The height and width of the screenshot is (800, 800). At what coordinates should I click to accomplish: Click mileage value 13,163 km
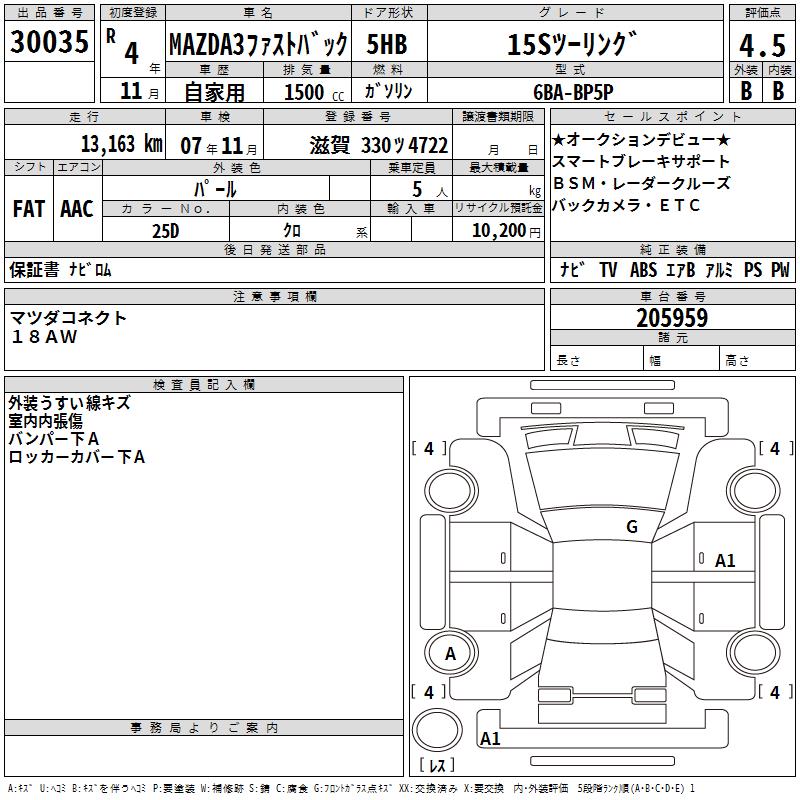[122, 144]
